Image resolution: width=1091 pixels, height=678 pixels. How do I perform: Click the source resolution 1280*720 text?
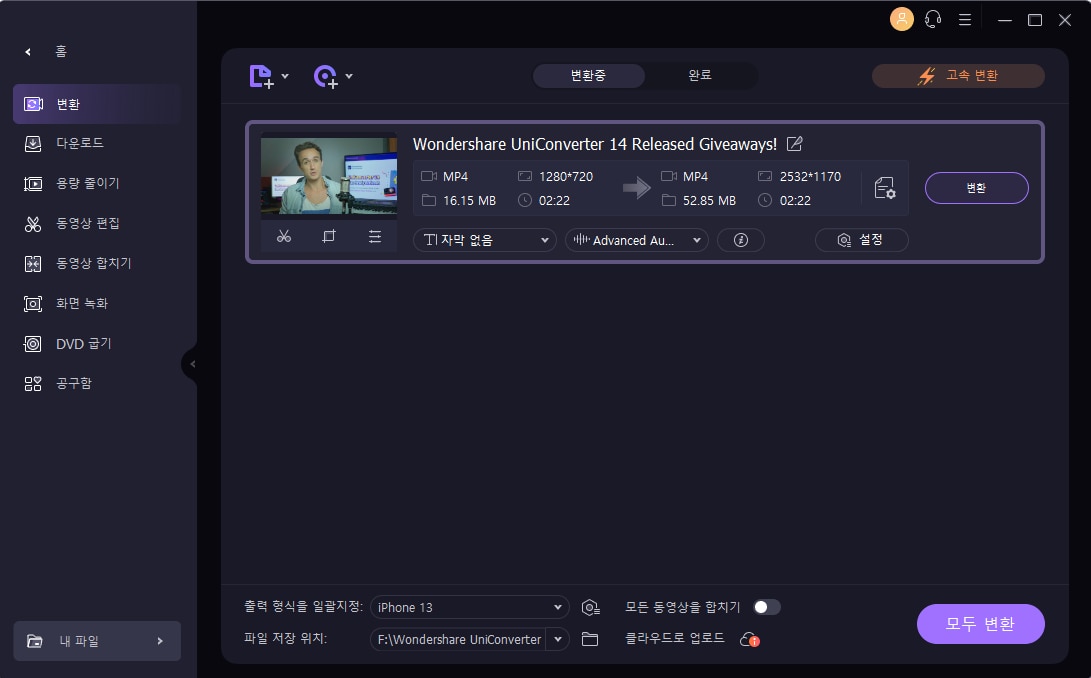pos(566,177)
